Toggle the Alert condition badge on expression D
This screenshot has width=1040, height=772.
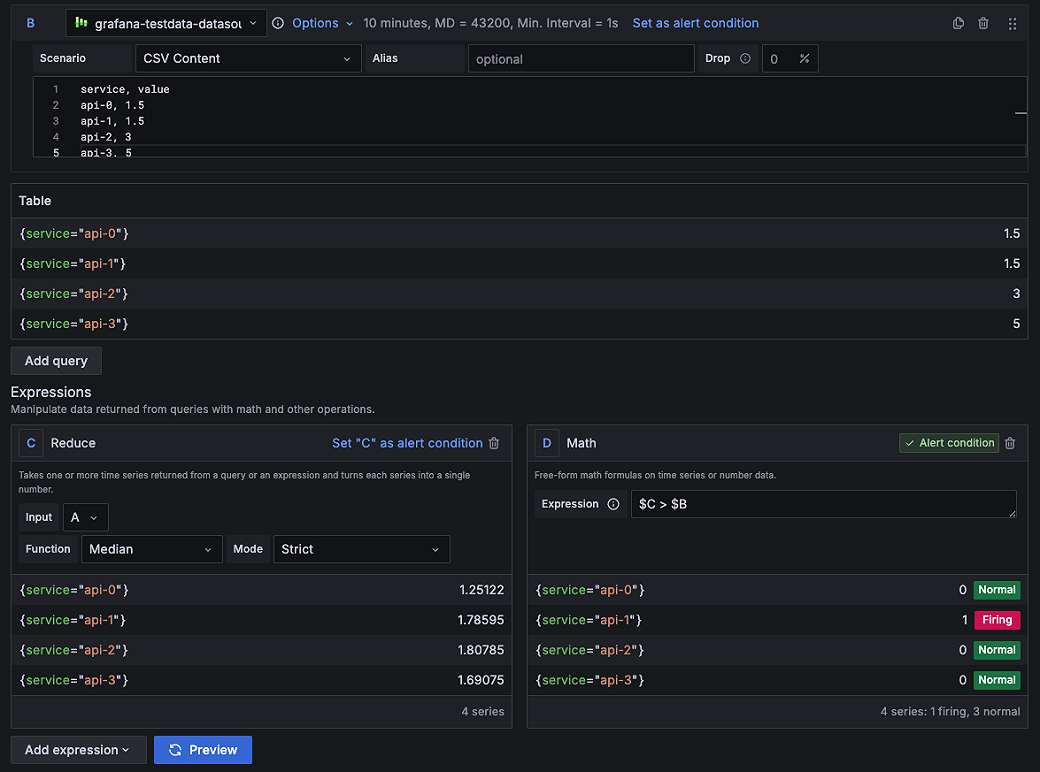click(948, 443)
